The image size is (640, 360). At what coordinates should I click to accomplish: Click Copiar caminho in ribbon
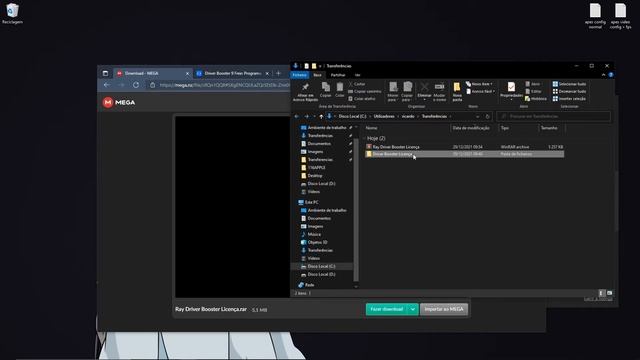[364, 91]
